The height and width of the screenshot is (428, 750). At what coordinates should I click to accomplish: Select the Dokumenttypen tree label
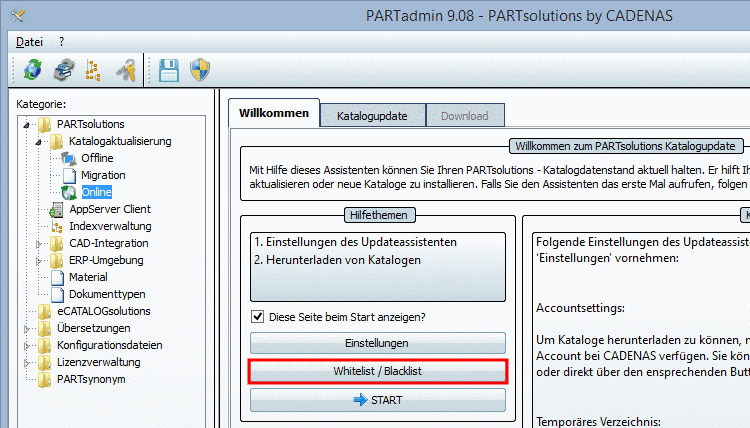pos(107,295)
